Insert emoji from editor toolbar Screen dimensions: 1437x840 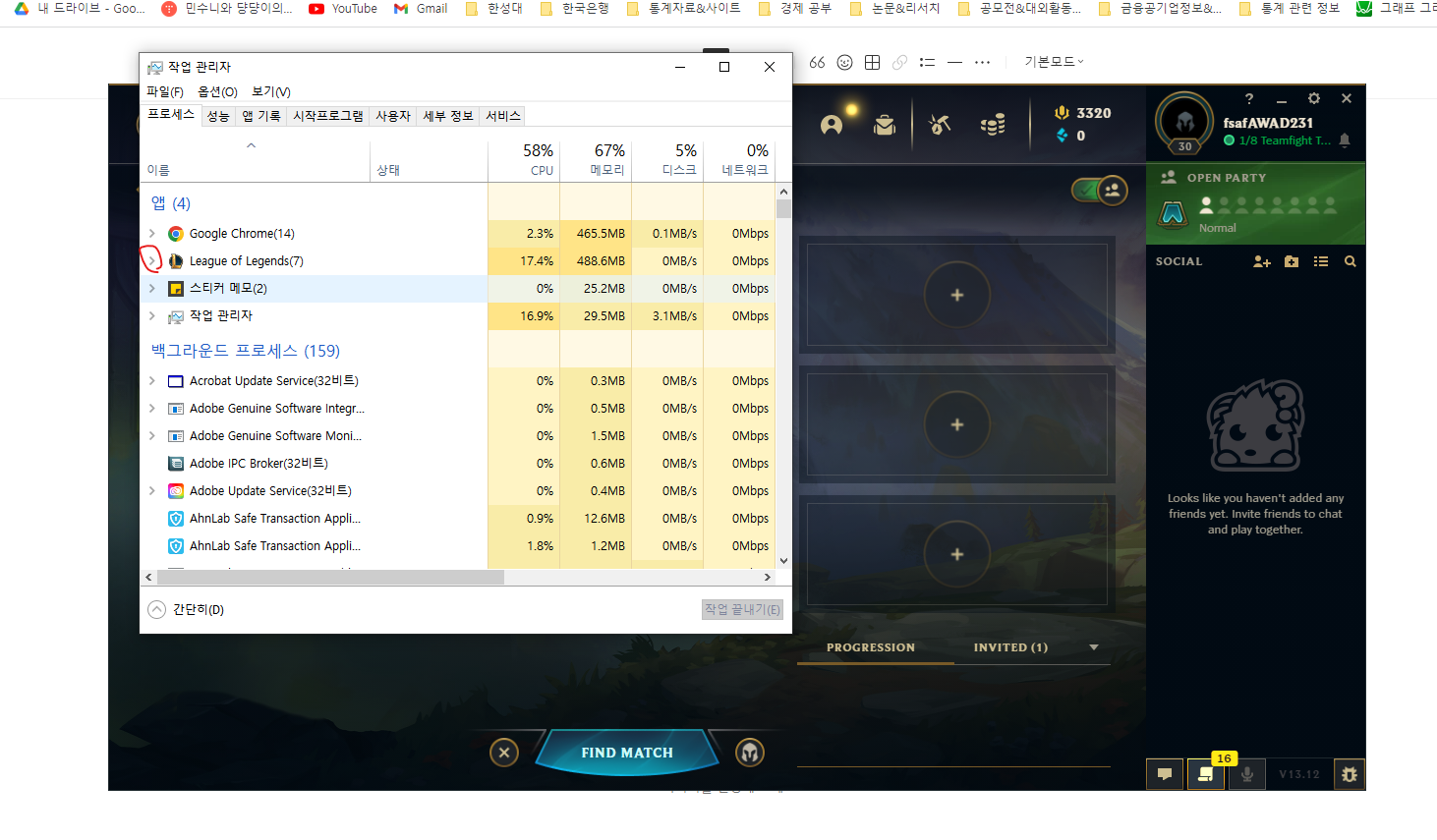click(844, 62)
